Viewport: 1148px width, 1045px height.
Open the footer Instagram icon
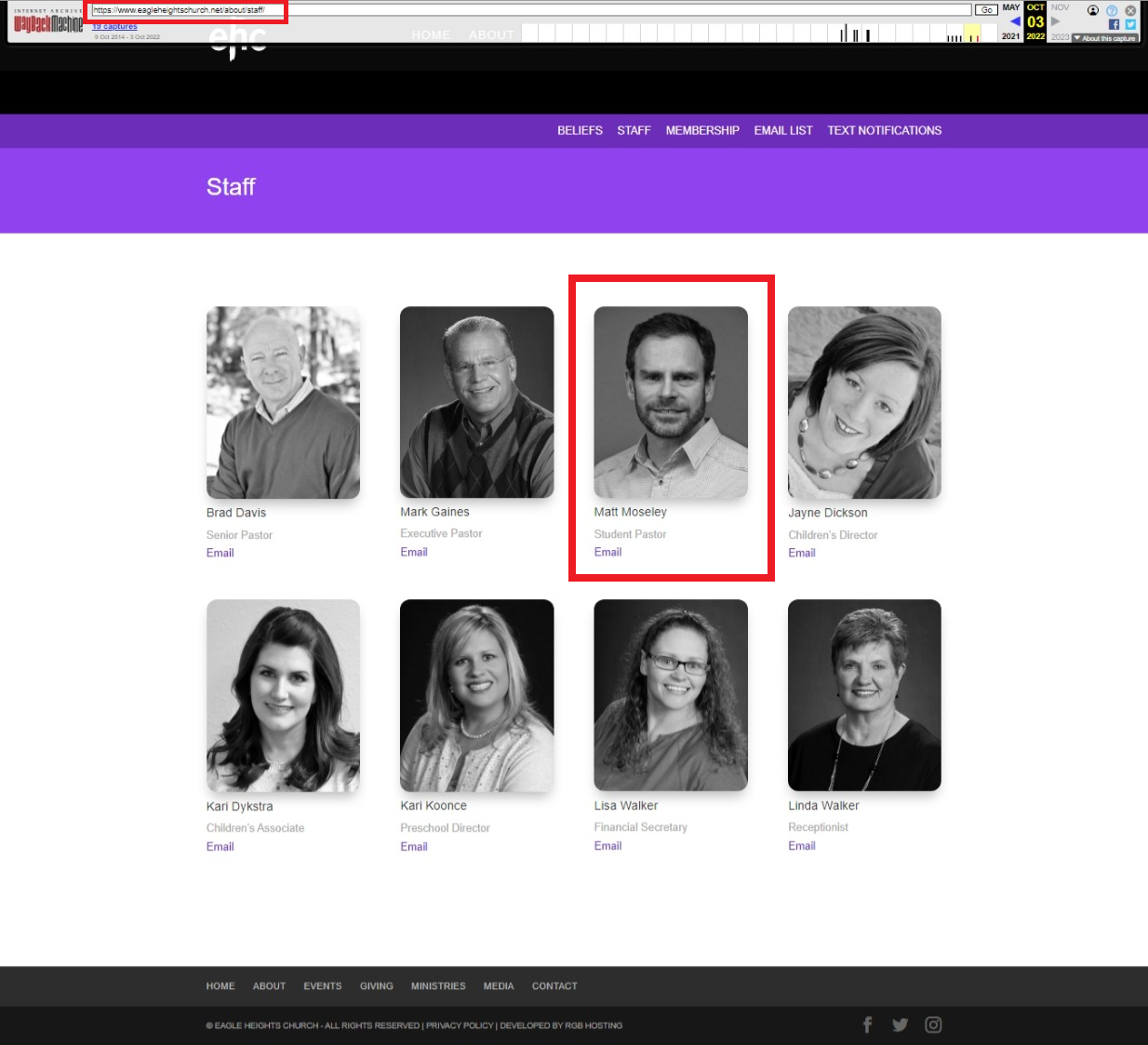(933, 1025)
